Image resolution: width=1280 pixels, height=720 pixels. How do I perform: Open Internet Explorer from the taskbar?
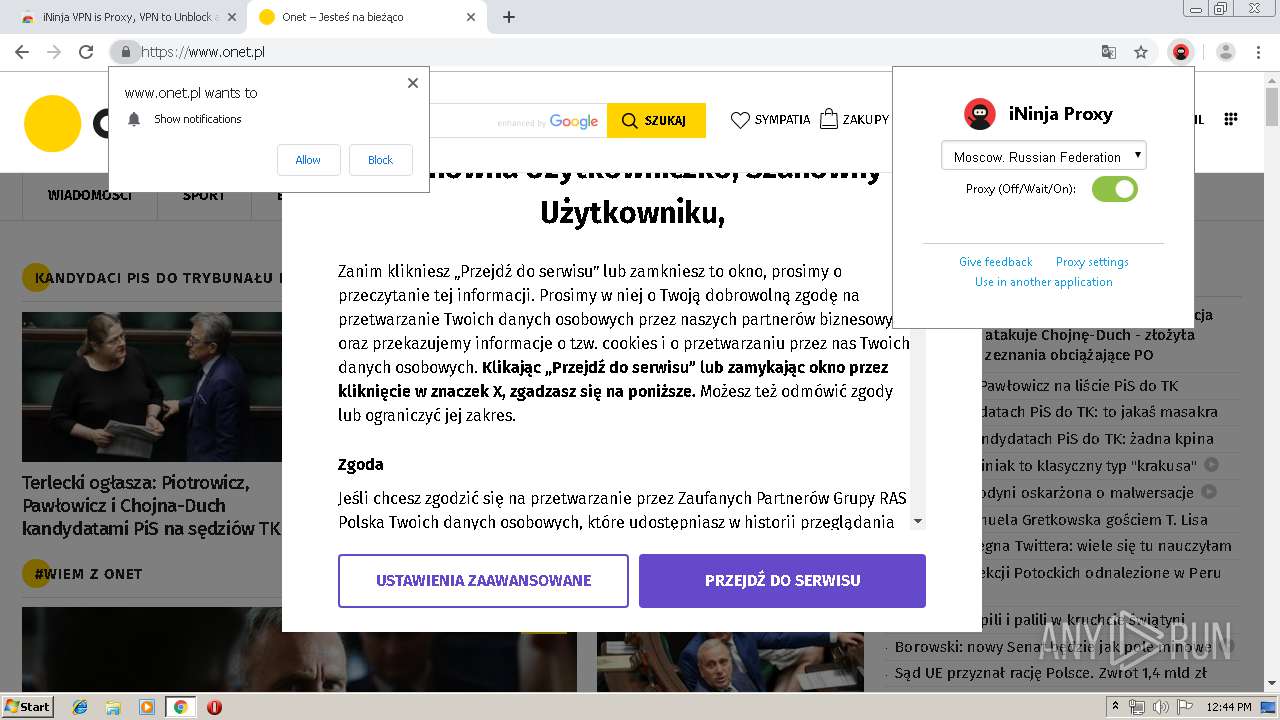tap(81, 707)
